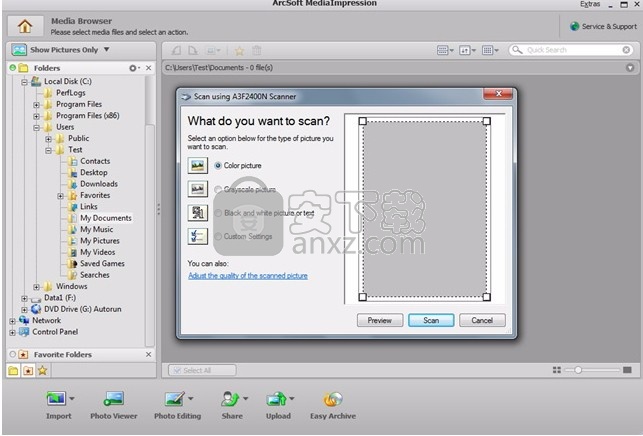
Task: Collapse the Local Disk (C:) node
Action: (x=24, y=82)
